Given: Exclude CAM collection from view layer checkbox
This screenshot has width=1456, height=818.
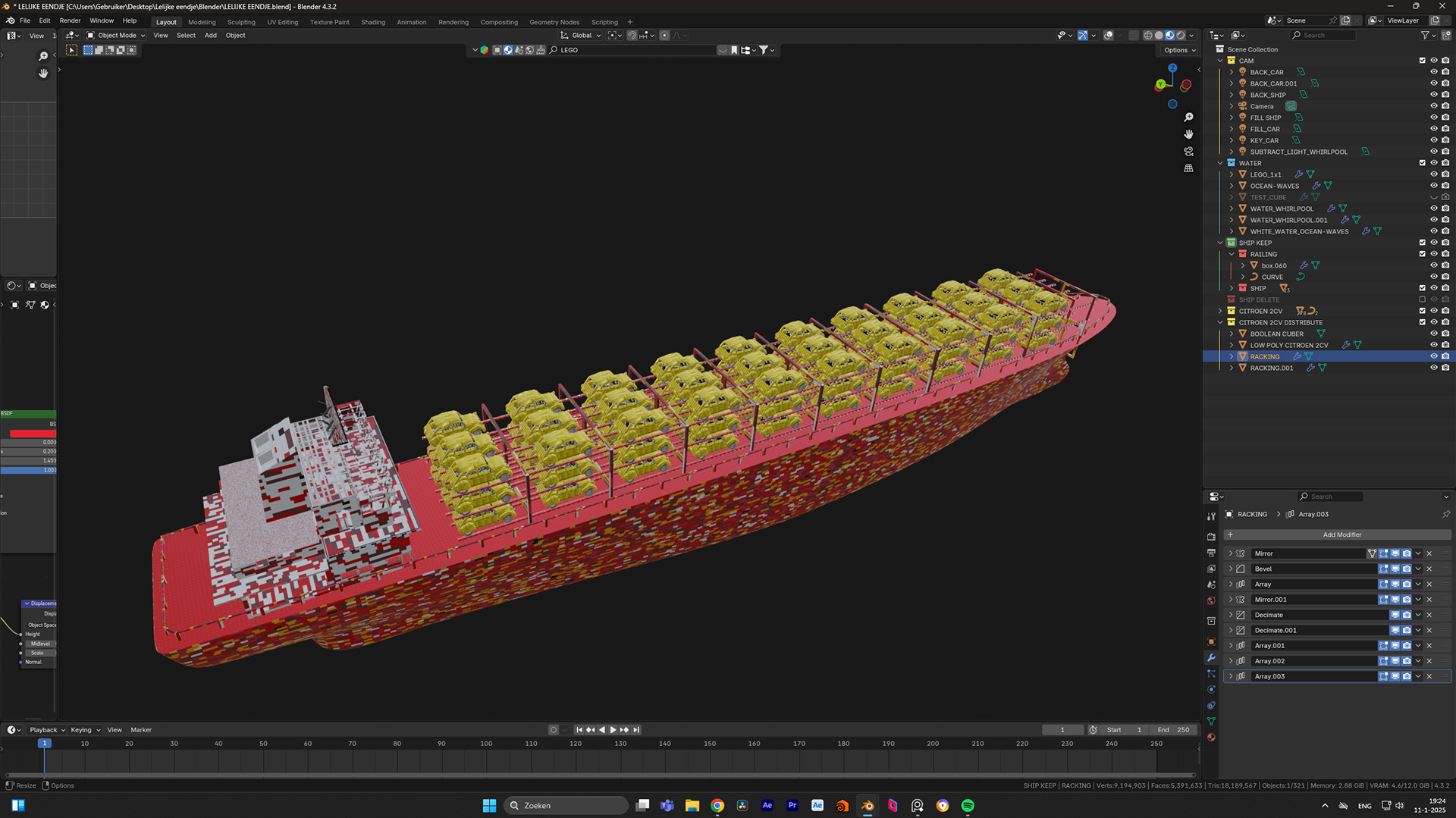Looking at the screenshot, I should pos(1423,61).
